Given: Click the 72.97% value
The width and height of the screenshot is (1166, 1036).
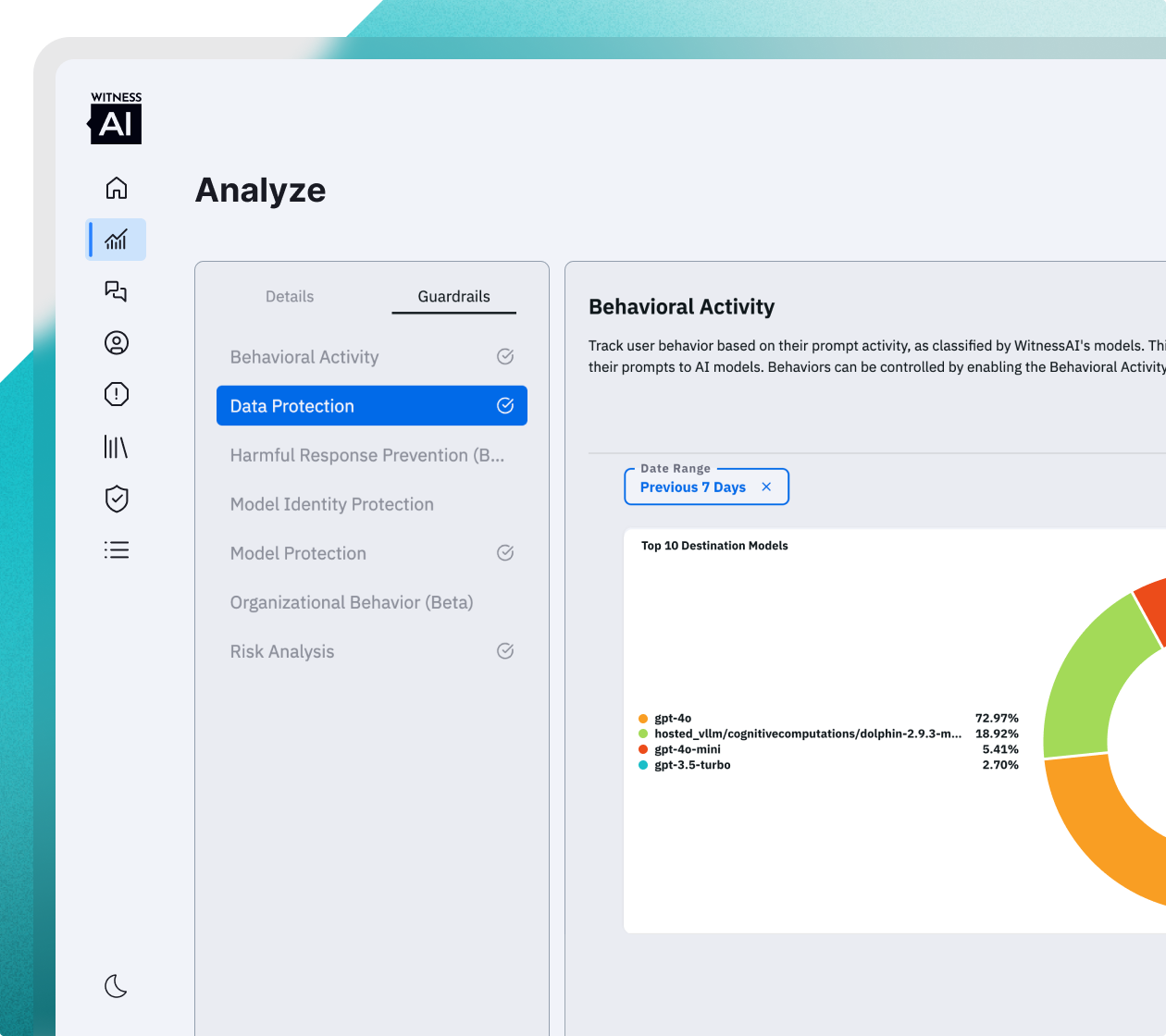Looking at the screenshot, I should coord(997,719).
